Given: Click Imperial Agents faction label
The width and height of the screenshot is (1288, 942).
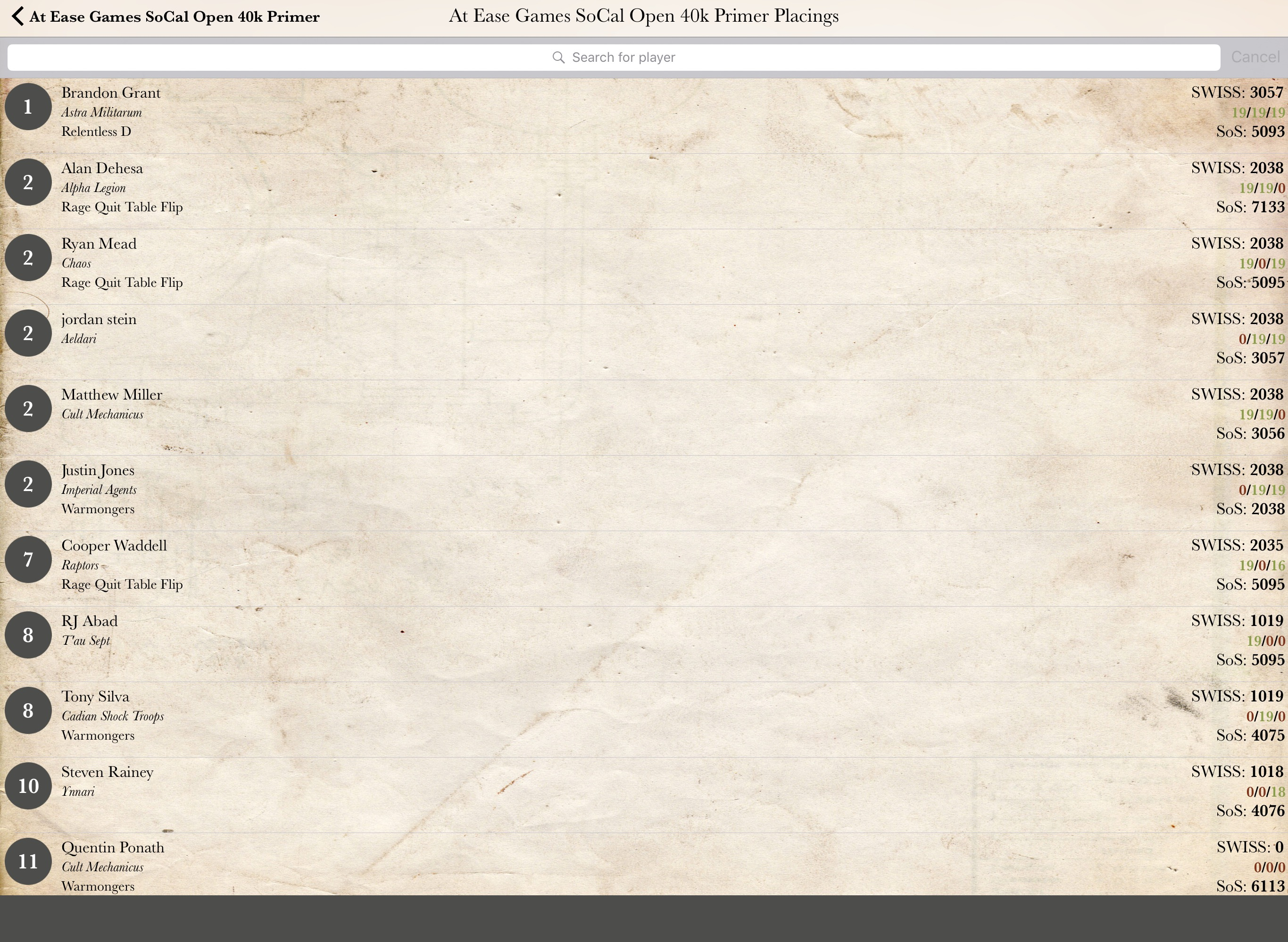Looking at the screenshot, I should (x=99, y=490).
